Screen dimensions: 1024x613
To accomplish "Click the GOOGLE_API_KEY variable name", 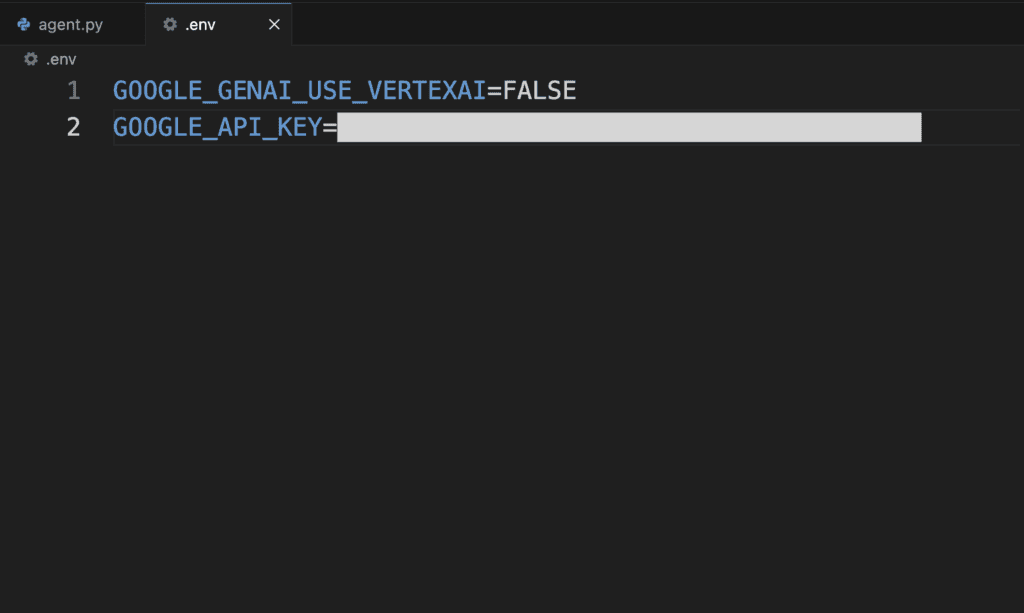I will pos(217,127).
